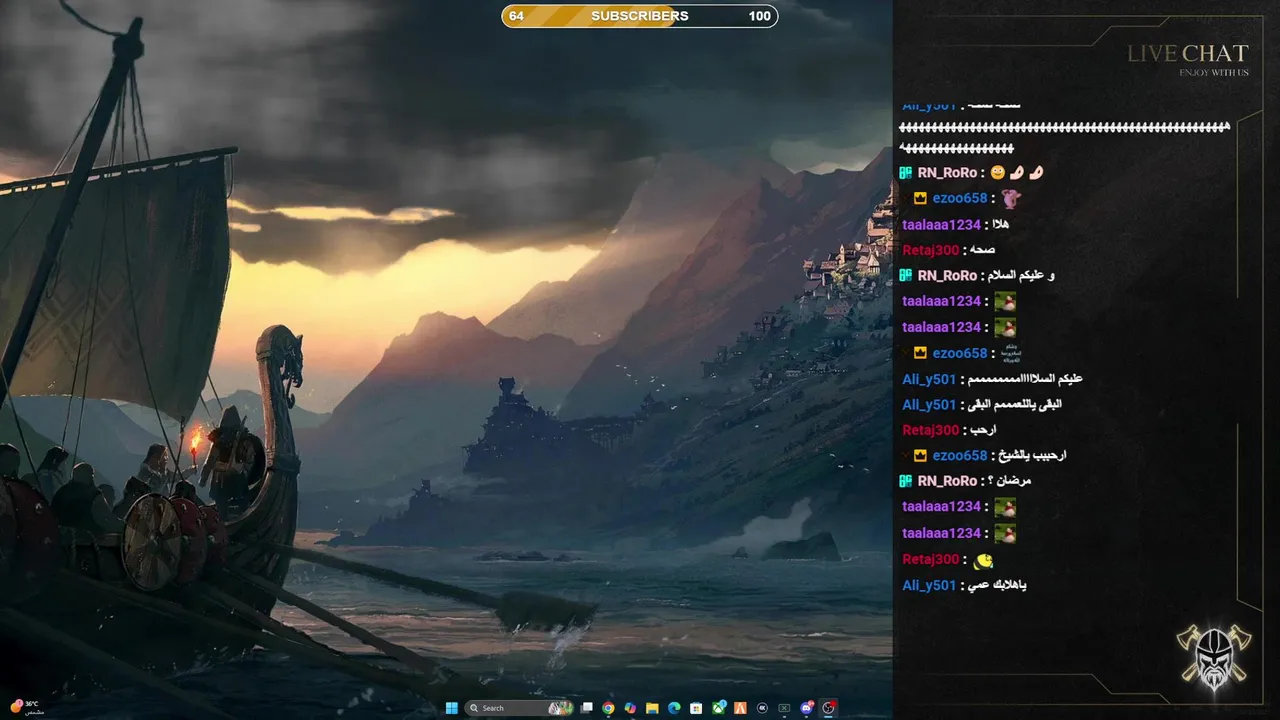Open the weather widget showing 36°C
1280x720 pixels.
tap(25, 707)
